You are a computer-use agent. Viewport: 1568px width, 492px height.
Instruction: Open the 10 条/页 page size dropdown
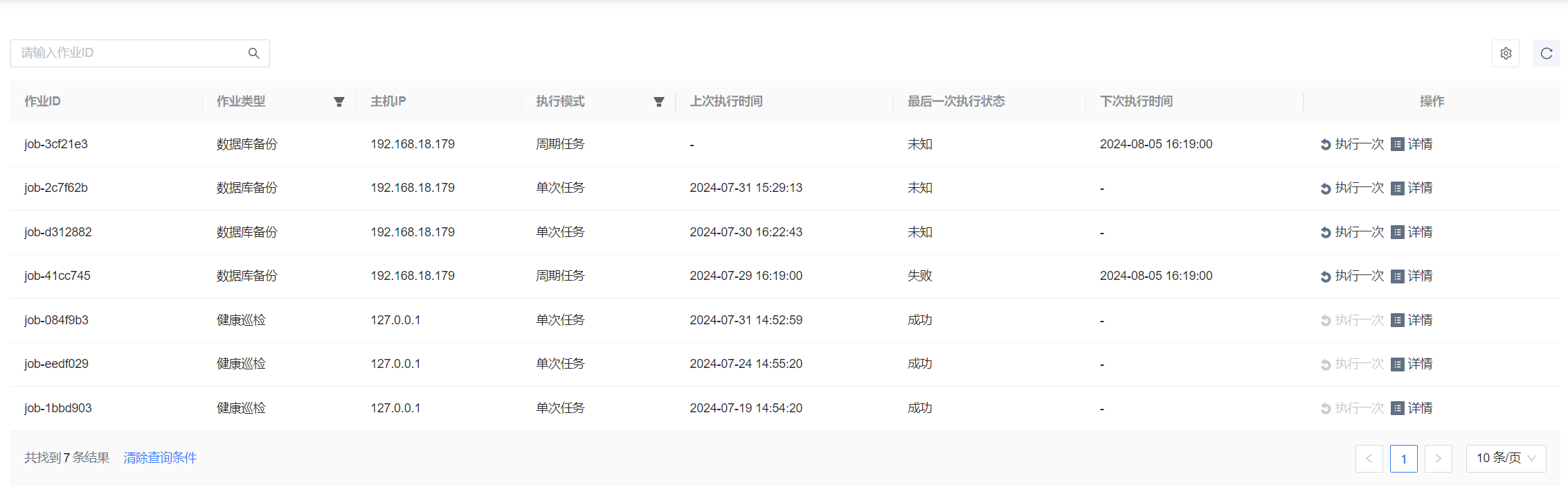[x=1506, y=459]
